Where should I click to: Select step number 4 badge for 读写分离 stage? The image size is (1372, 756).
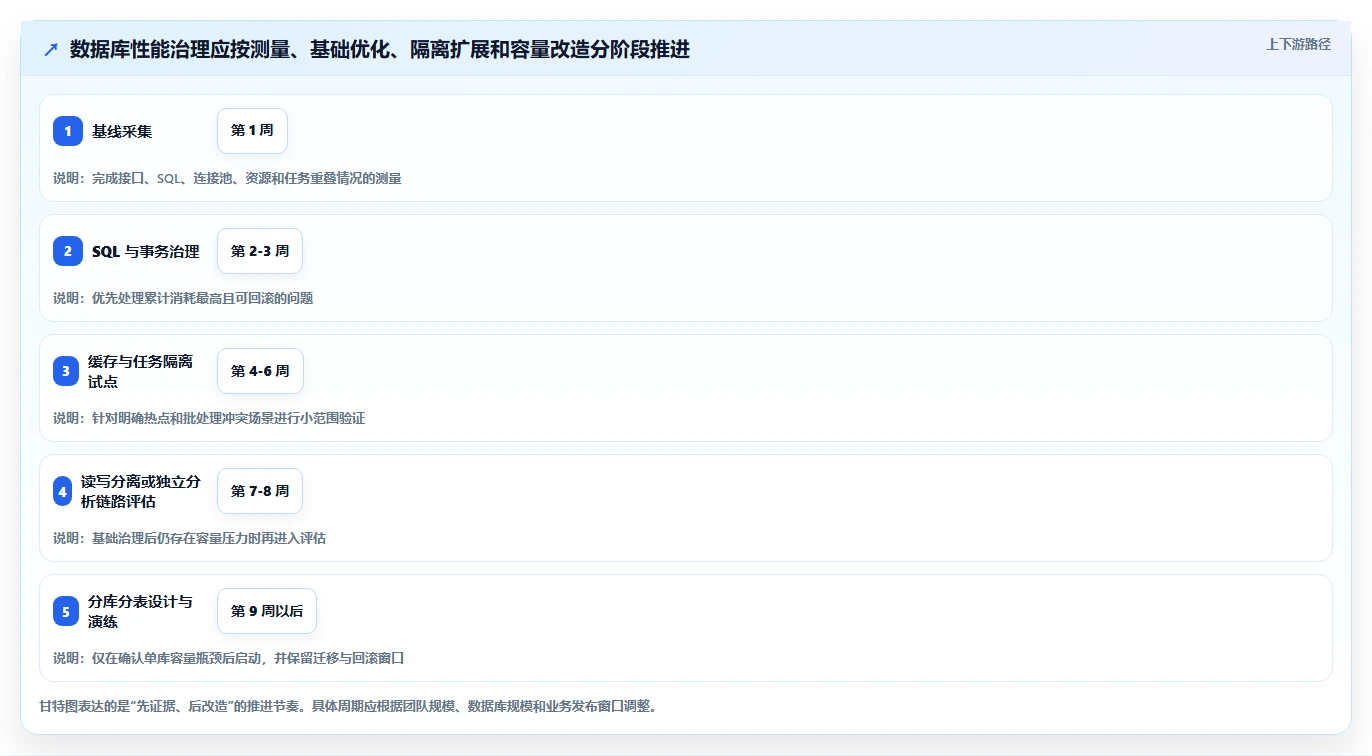click(x=63, y=491)
